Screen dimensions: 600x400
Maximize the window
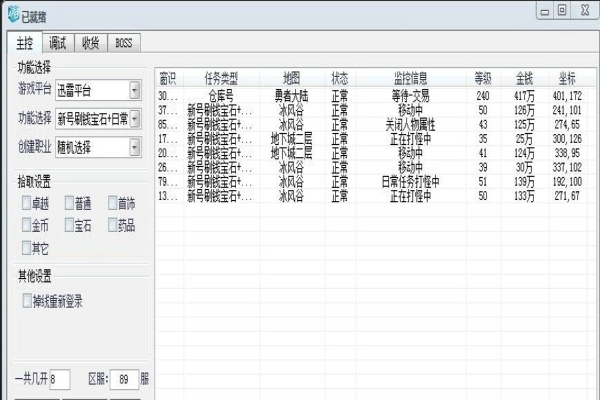562,10
